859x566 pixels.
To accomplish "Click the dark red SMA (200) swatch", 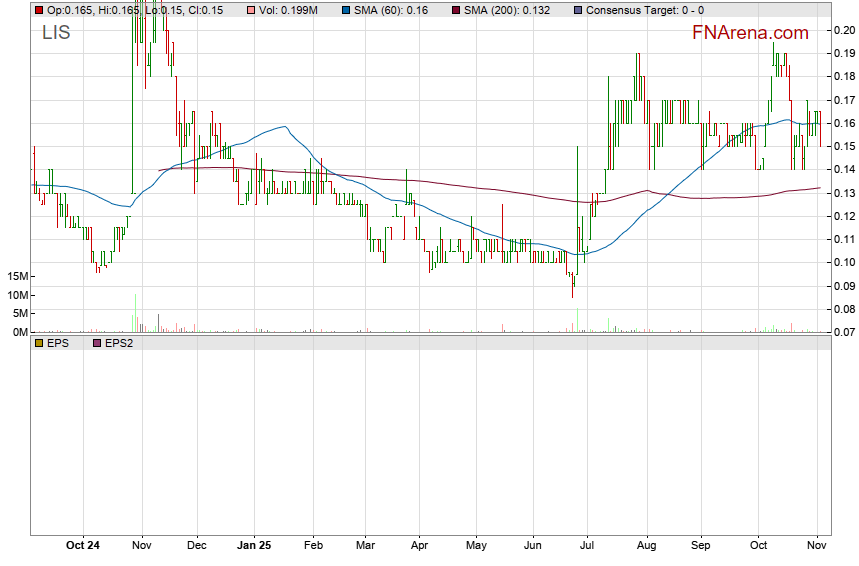I will [x=457, y=10].
